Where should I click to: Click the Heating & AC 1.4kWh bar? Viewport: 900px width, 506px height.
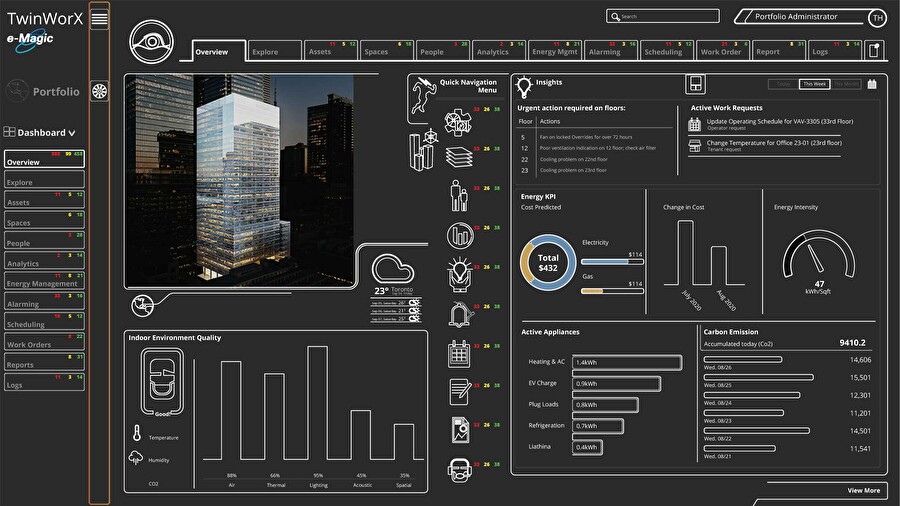click(627, 362)
